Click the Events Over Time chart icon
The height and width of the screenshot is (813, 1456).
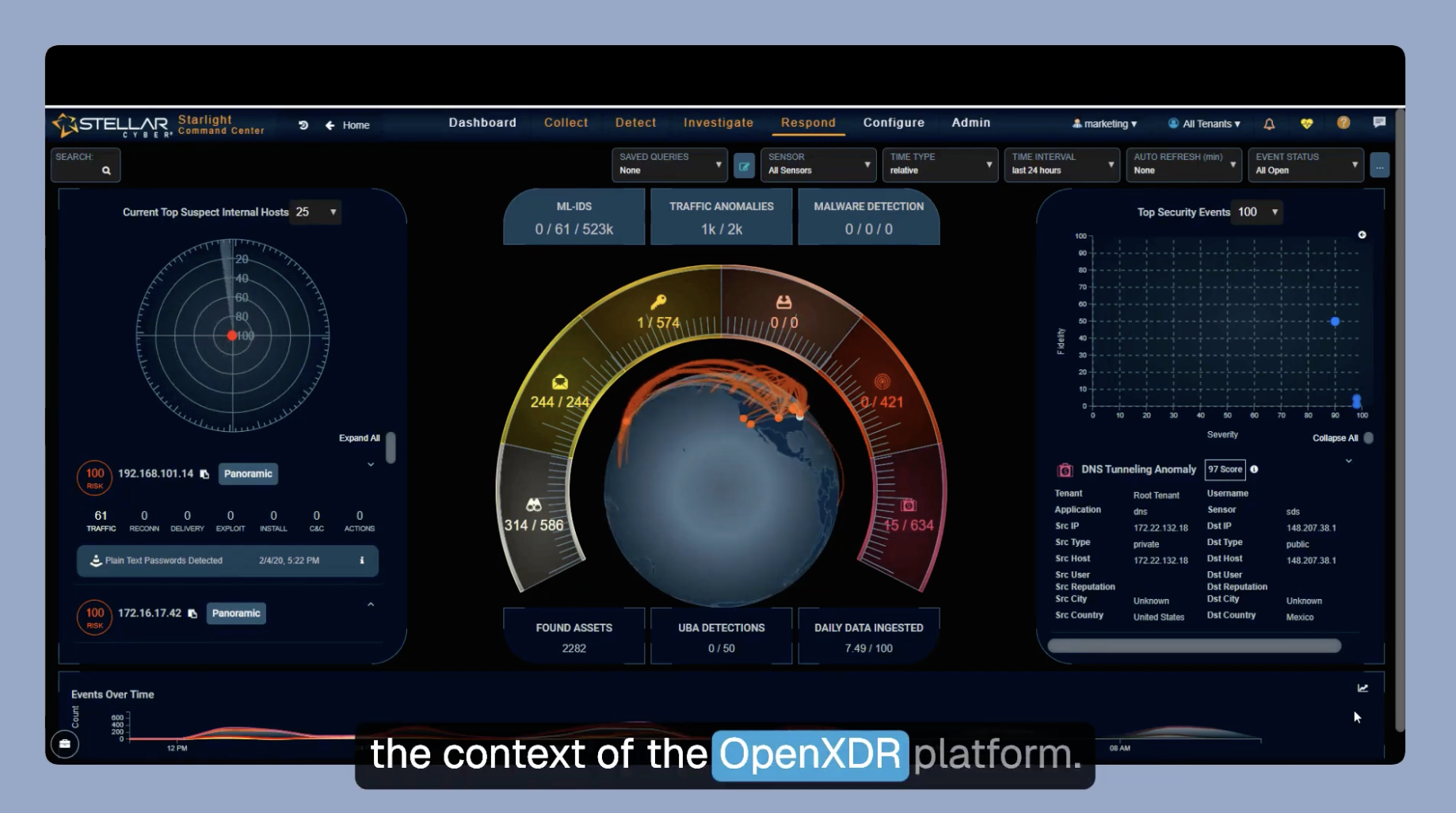(x=1363, y=688)
